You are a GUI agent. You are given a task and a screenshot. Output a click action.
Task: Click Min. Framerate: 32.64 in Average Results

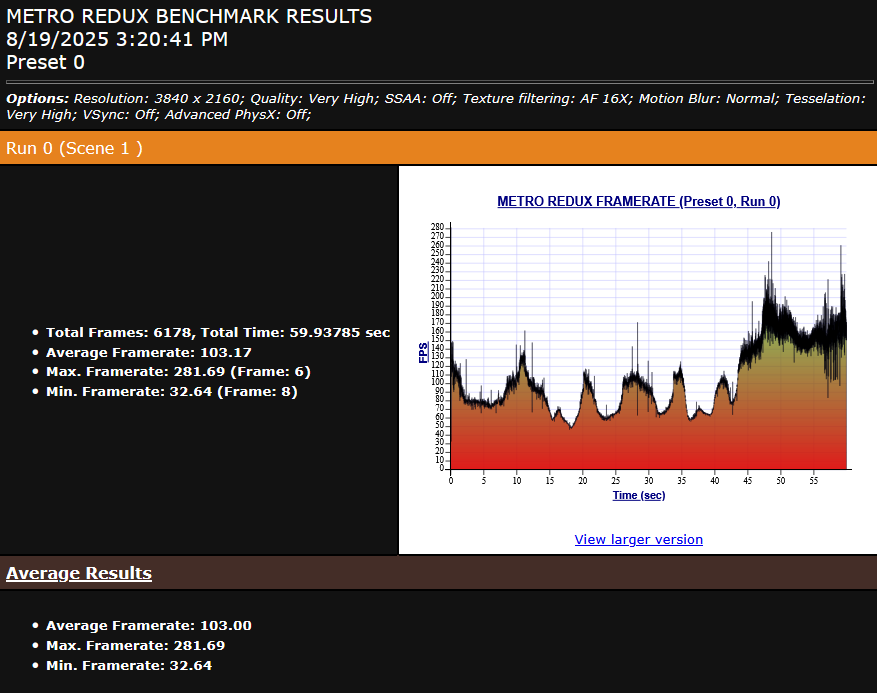[x=129, y=665]
